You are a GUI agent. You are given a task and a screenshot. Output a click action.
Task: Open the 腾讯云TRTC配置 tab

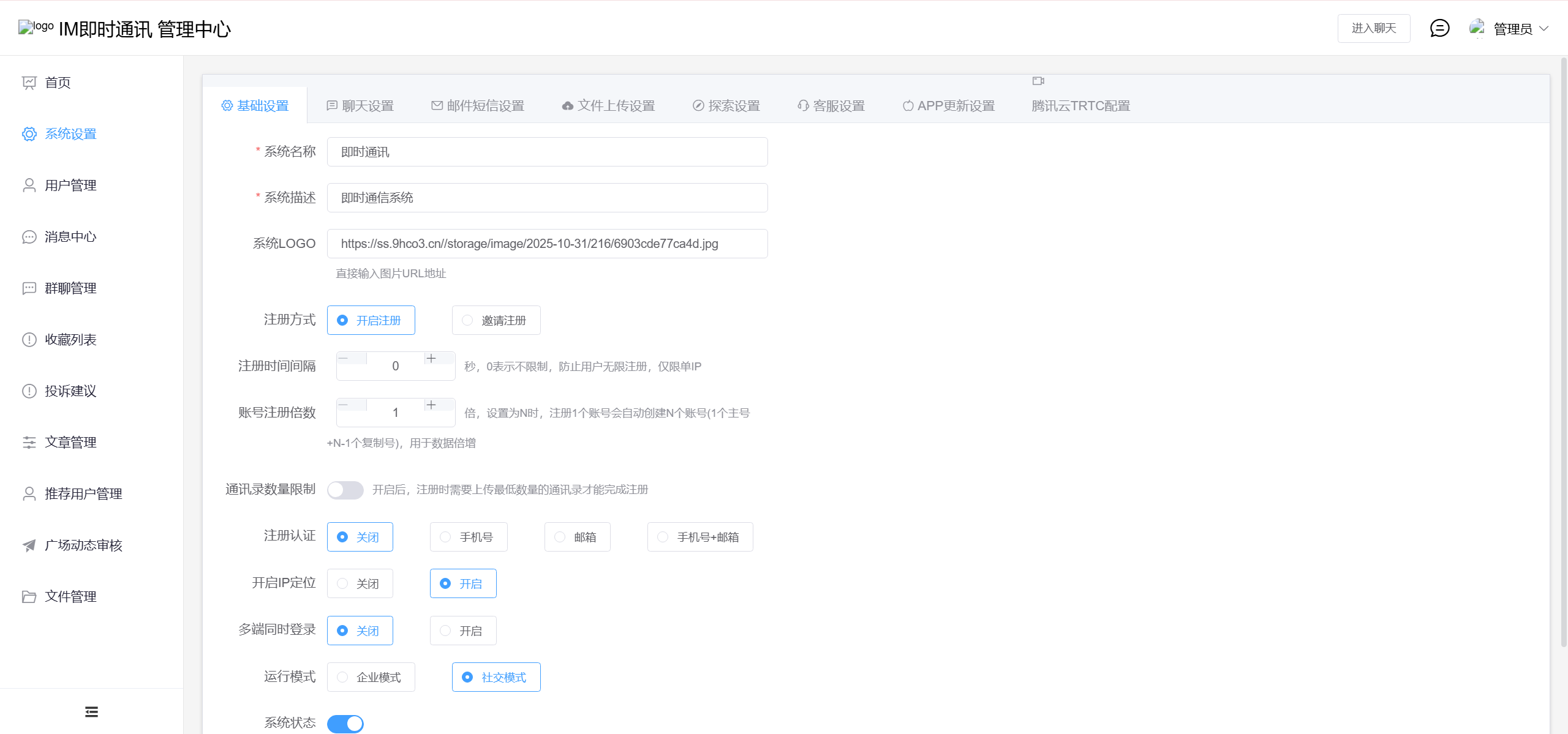[1080, 106]
